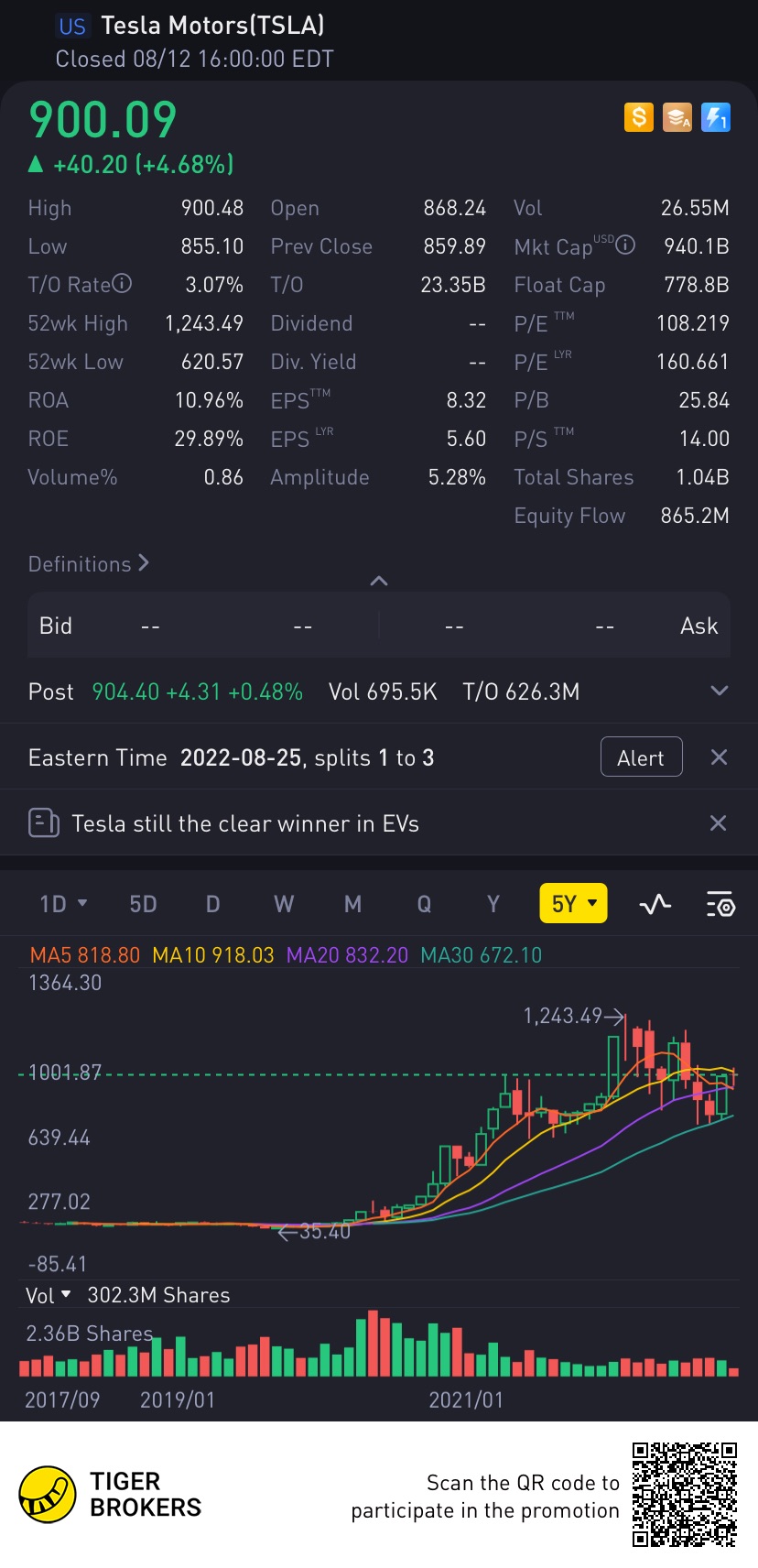The image size is (758, 1568).
Task: Open the Vol indicator dropdown
Action: (49, 1296)
